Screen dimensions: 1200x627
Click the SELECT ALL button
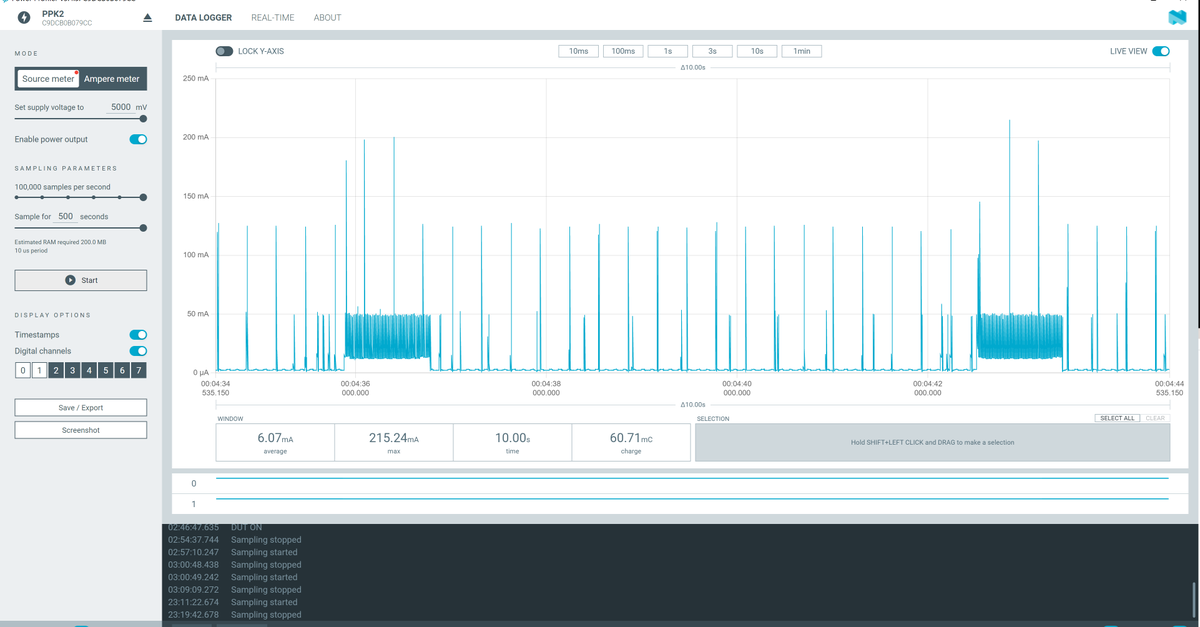1117,418
